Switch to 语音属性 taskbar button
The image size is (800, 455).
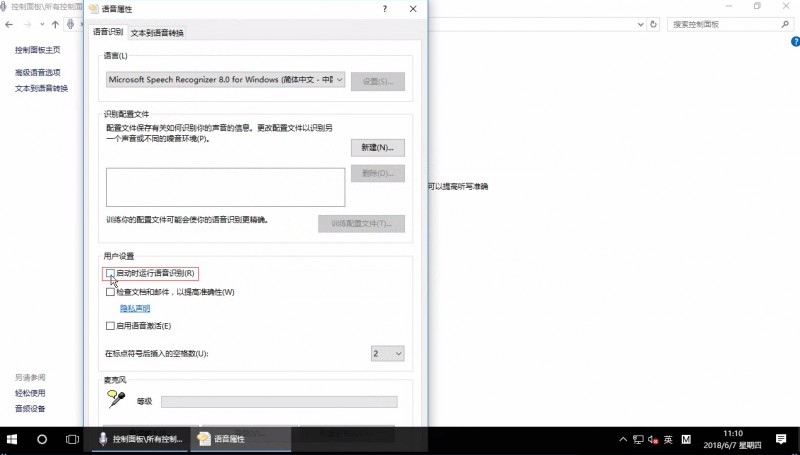[240, 439]
